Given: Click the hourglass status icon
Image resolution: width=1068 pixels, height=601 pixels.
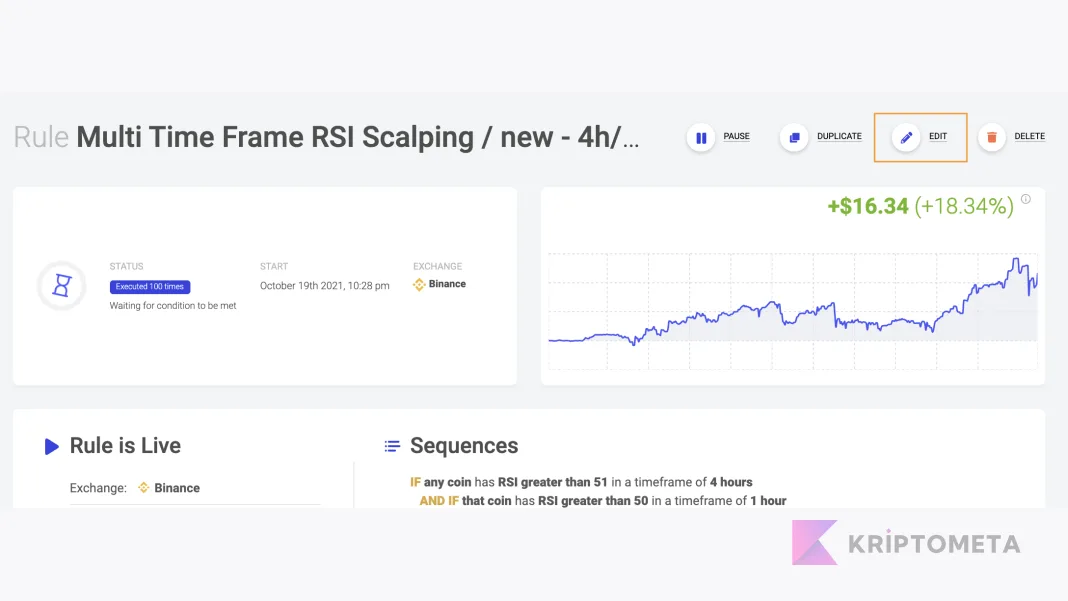Looking at the screenshot, I should coord(62,285).
